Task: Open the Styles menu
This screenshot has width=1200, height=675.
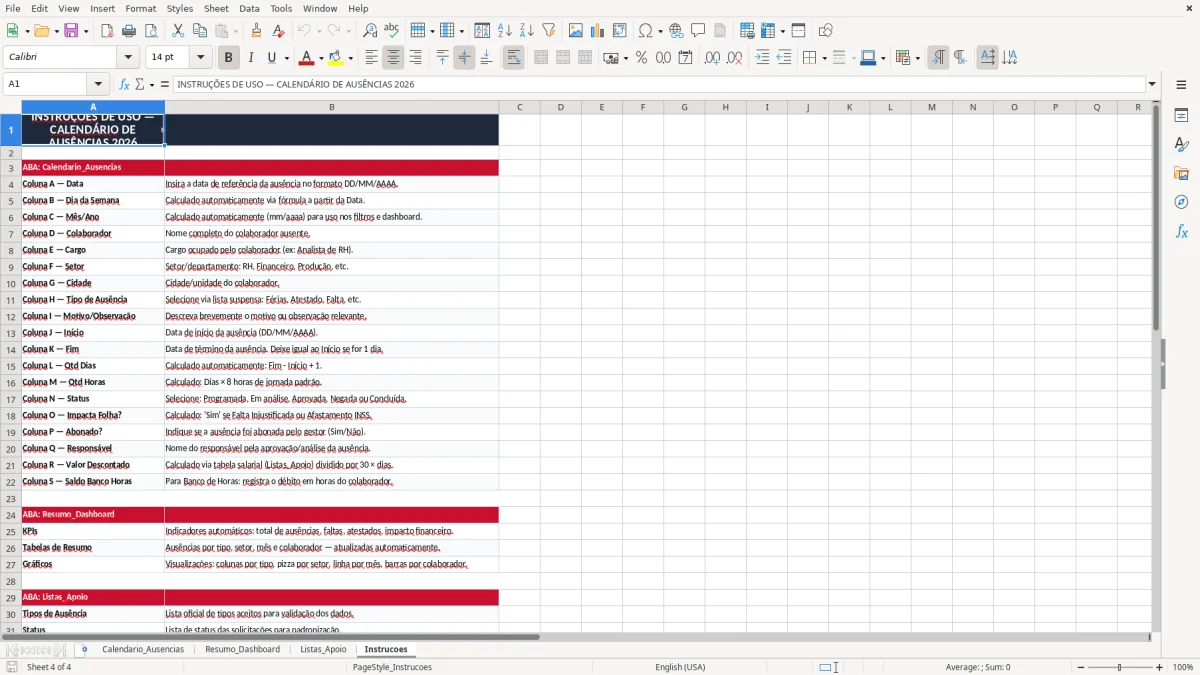Action: tap(180, 8)
